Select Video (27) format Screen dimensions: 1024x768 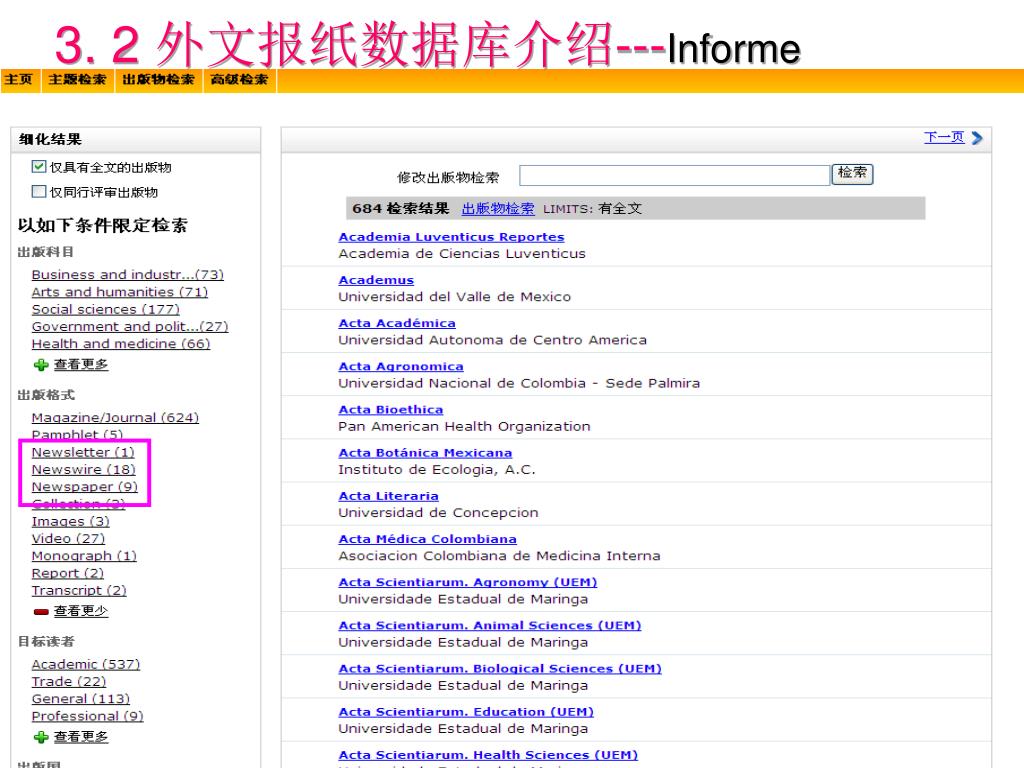coord(69,539)
